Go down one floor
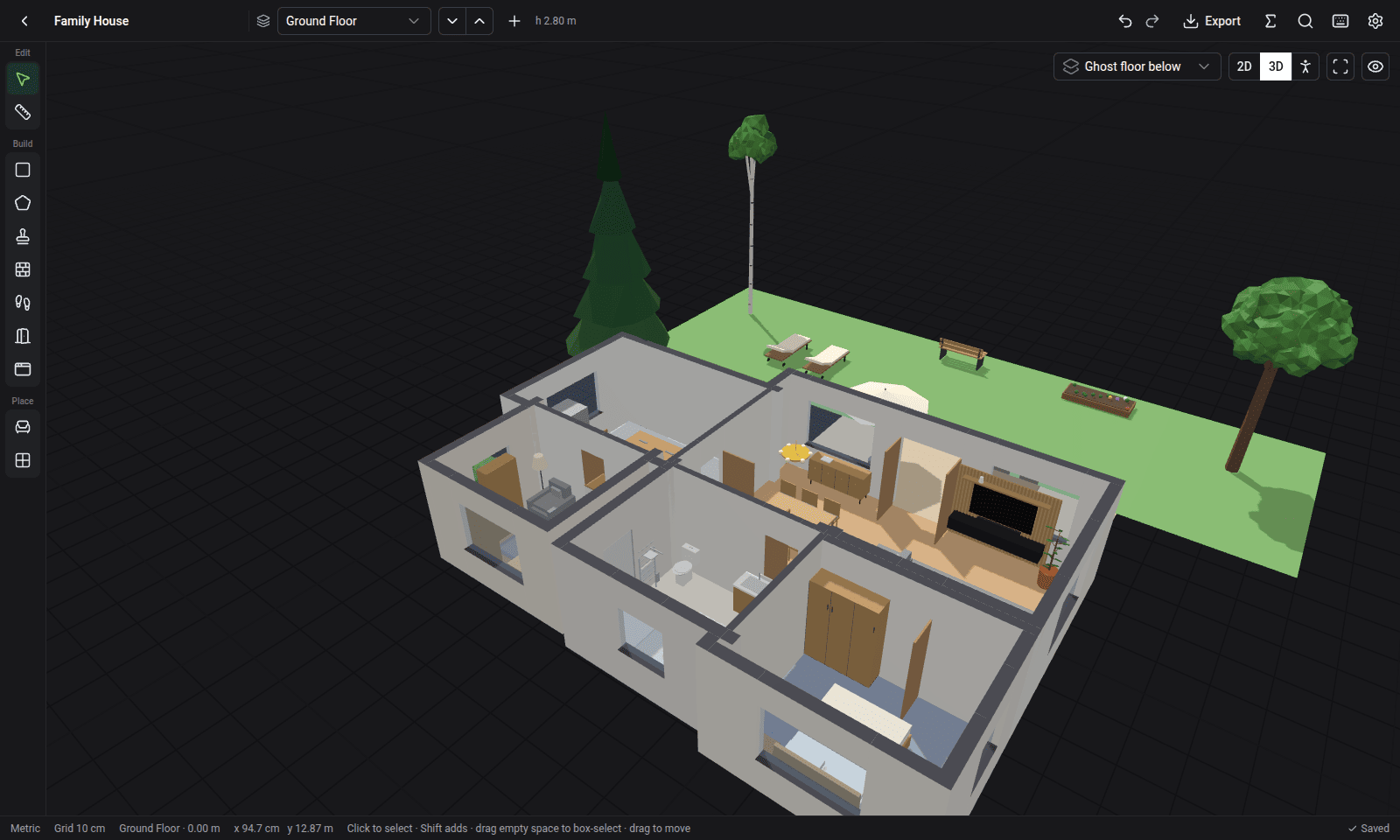The width and height of the screenshot is (1400, 840). point(451,21)
